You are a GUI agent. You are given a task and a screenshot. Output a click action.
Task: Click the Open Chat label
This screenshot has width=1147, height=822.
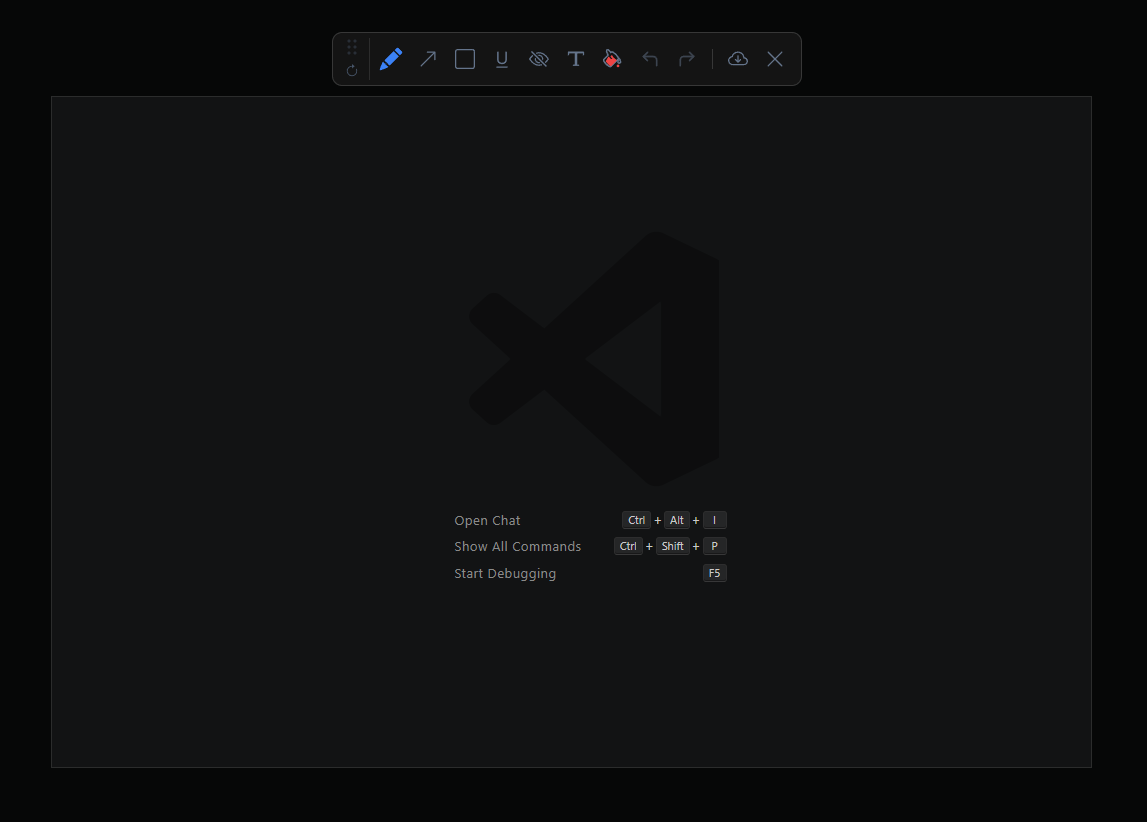pos(487,521)
